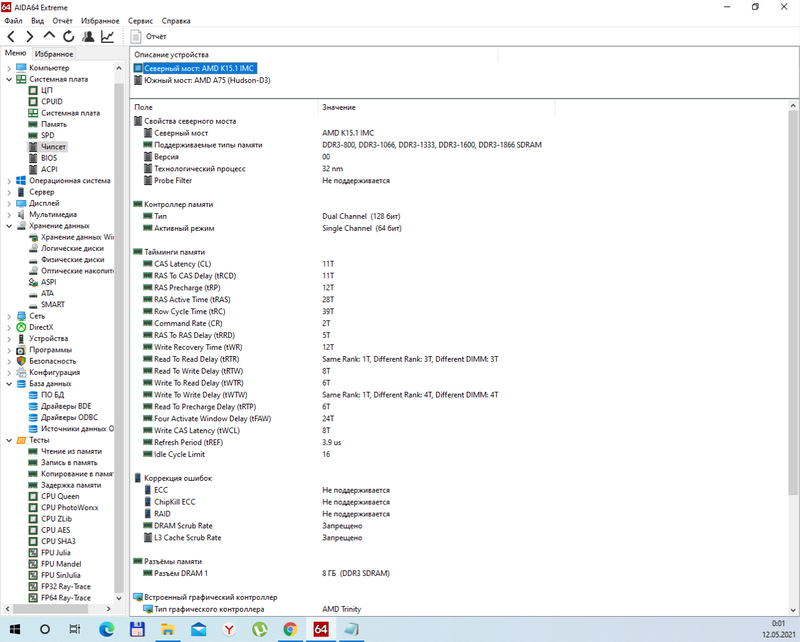This screenshot has height=642, width=800.
Task: Open the Избранное menu in the menu bar
Action: 100,21
